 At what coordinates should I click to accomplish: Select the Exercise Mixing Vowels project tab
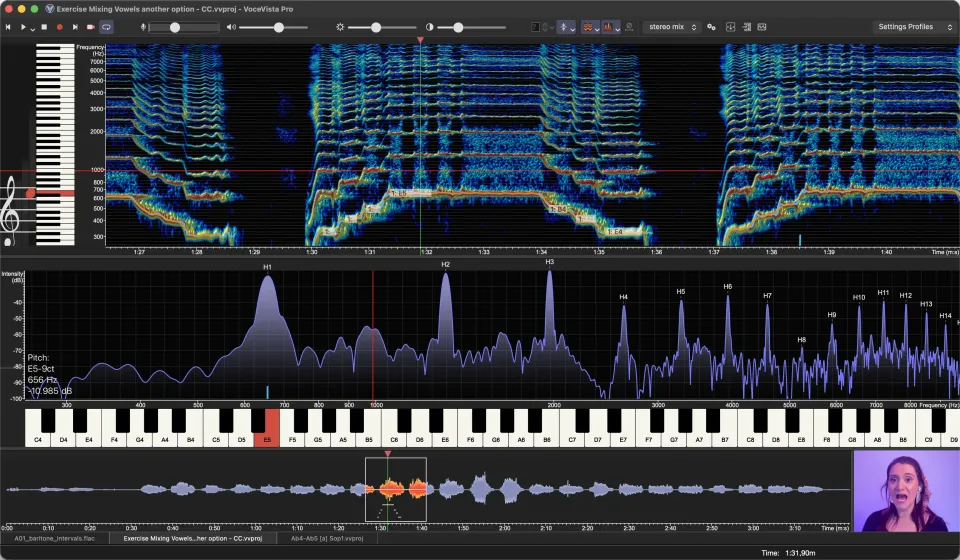coord(192,539)
